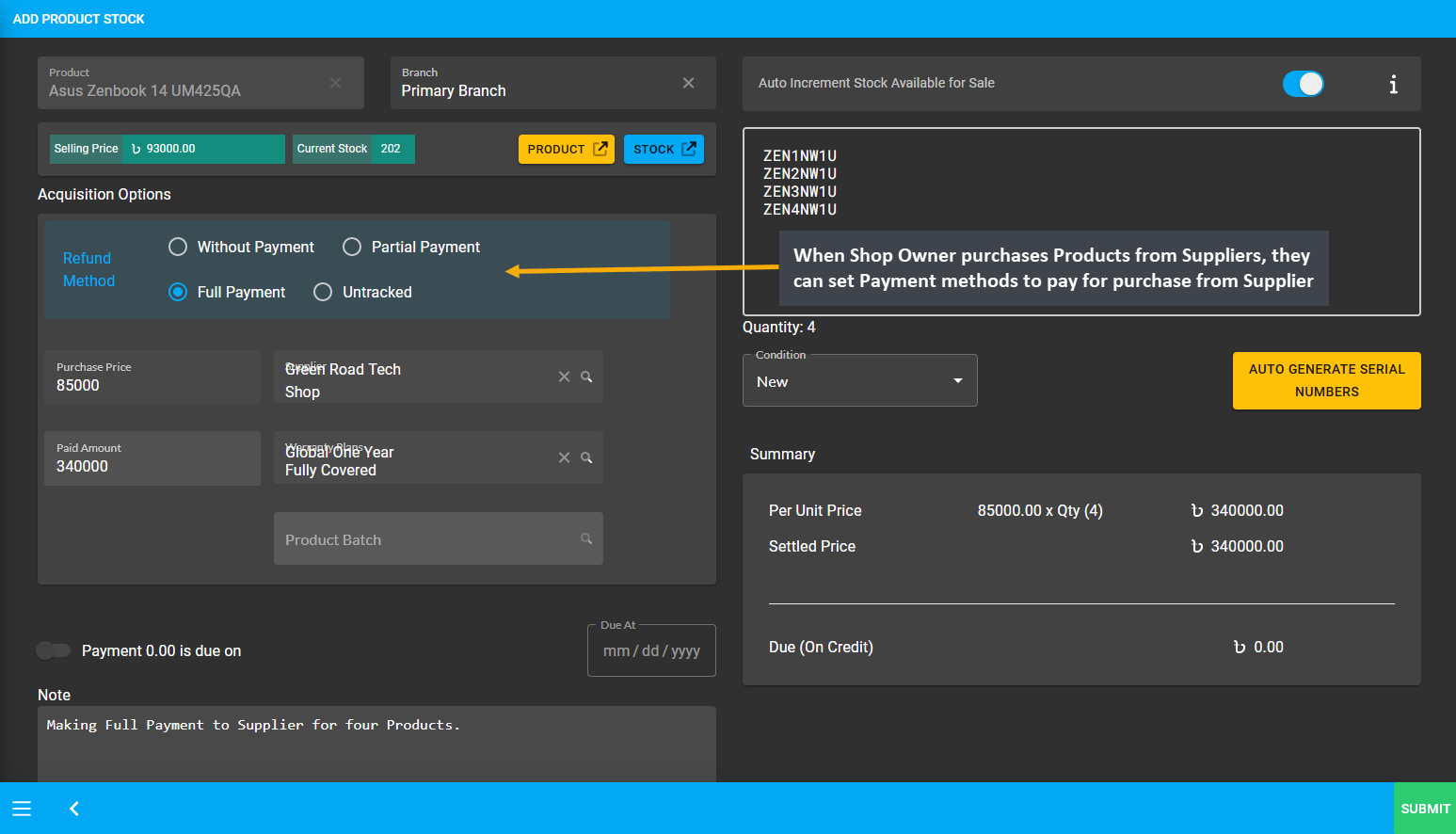Open the info icon for auto increment stock

pyautogui.click(x=1393, y=84)
